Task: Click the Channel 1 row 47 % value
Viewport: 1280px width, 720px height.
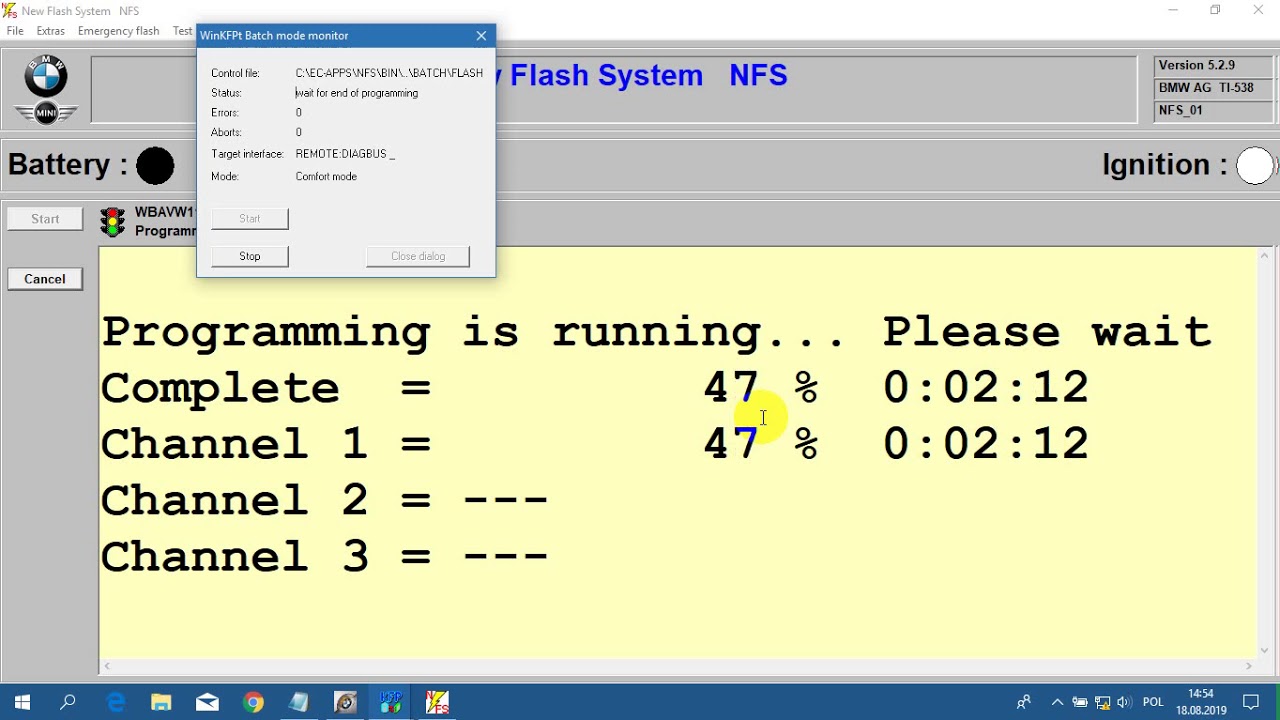Action: [x=760, y=444]
